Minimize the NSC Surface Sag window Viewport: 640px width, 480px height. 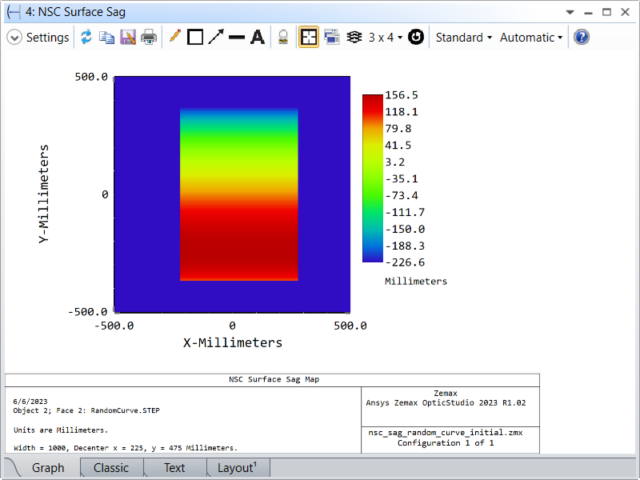[588, 13]
